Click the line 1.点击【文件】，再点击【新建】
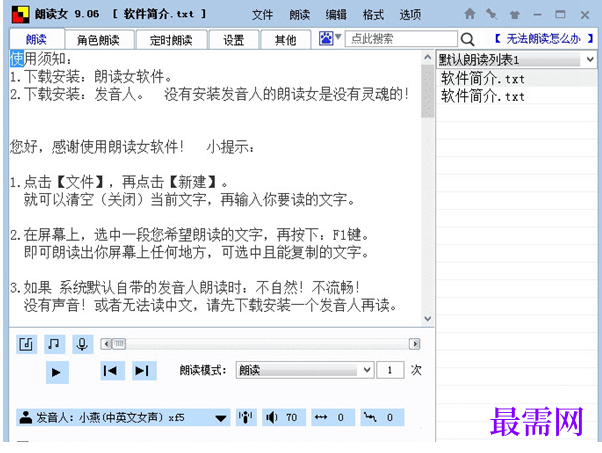 pos(119,182)
